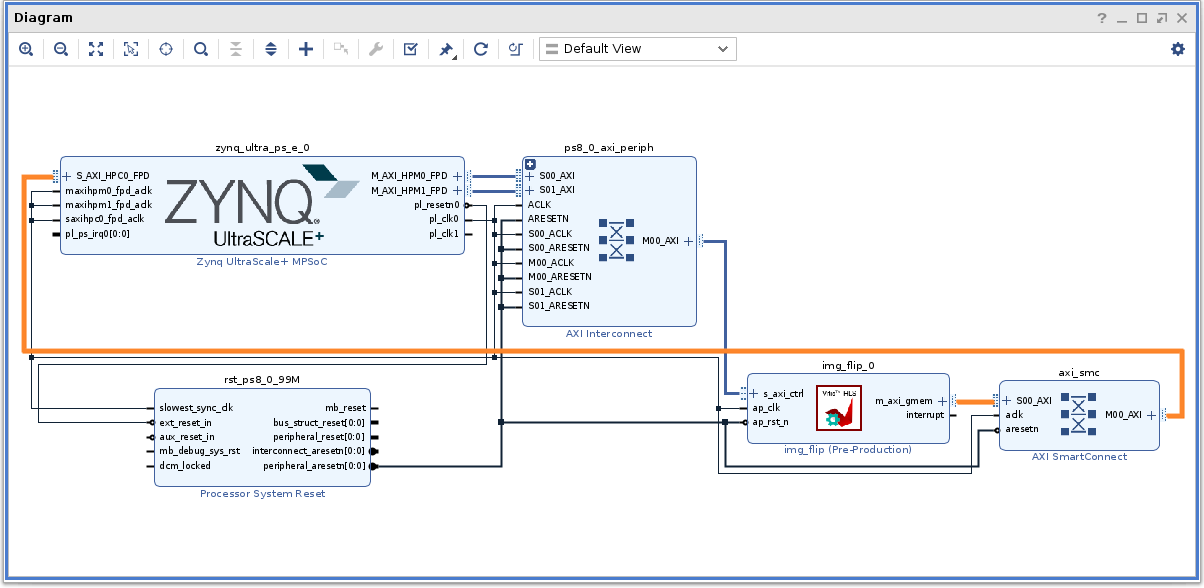Open diagram settings via the gear icon
The width and height of the screenshot is (1204, 588).
pyautogui.click(x=1177, y=48)
